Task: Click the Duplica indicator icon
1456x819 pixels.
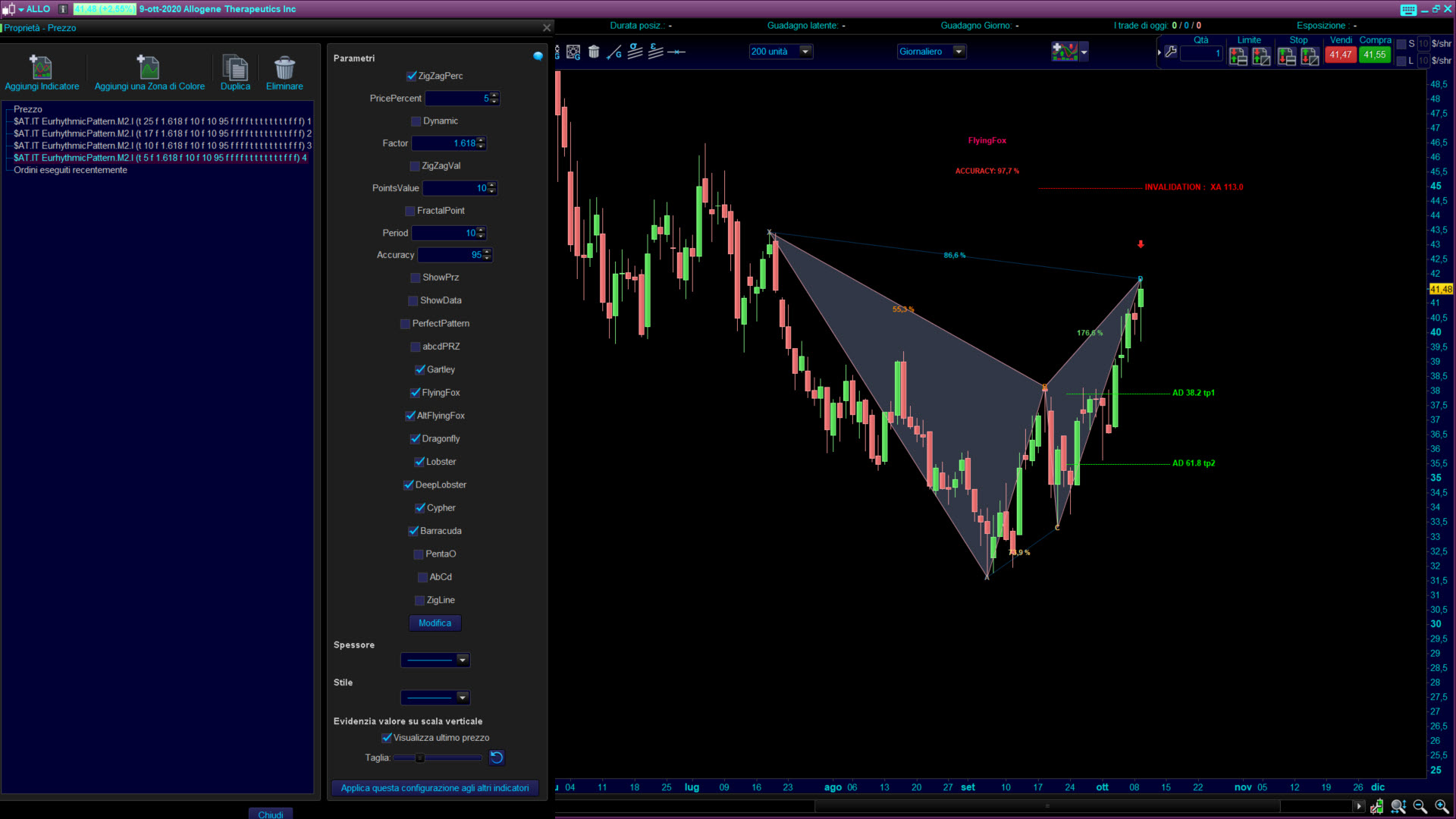Action: point(235,67)
